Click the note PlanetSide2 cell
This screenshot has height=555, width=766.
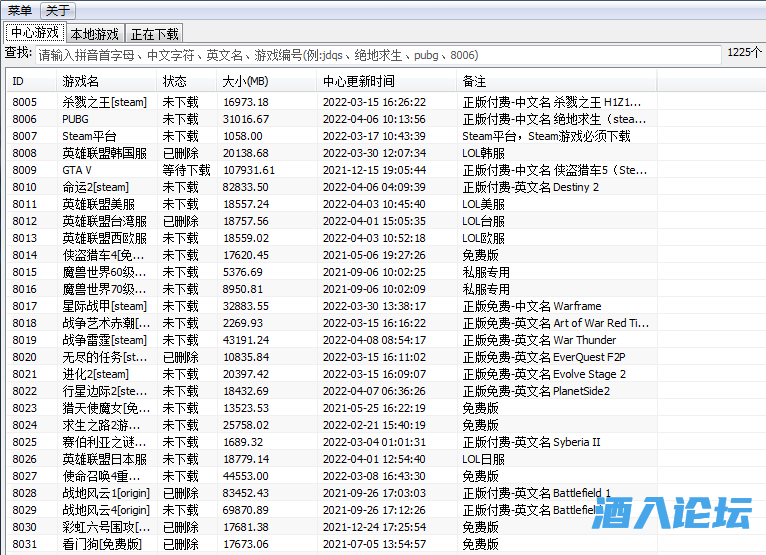(536, 391)
